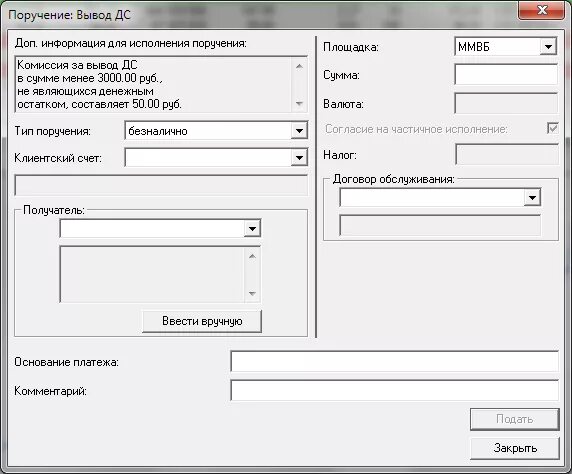Click text 'в сумме менее 3000.00 руб.,'

point(90,78)
